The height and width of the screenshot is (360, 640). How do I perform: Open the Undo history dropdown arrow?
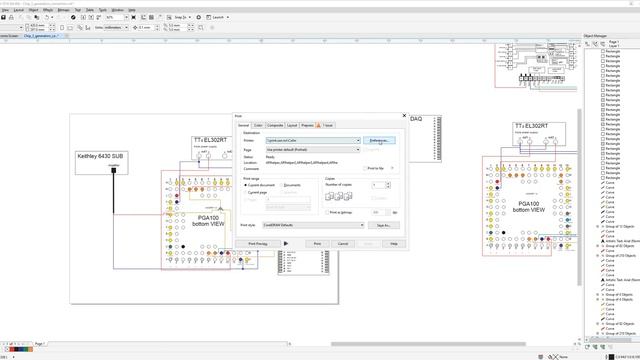tap(52, 18)
